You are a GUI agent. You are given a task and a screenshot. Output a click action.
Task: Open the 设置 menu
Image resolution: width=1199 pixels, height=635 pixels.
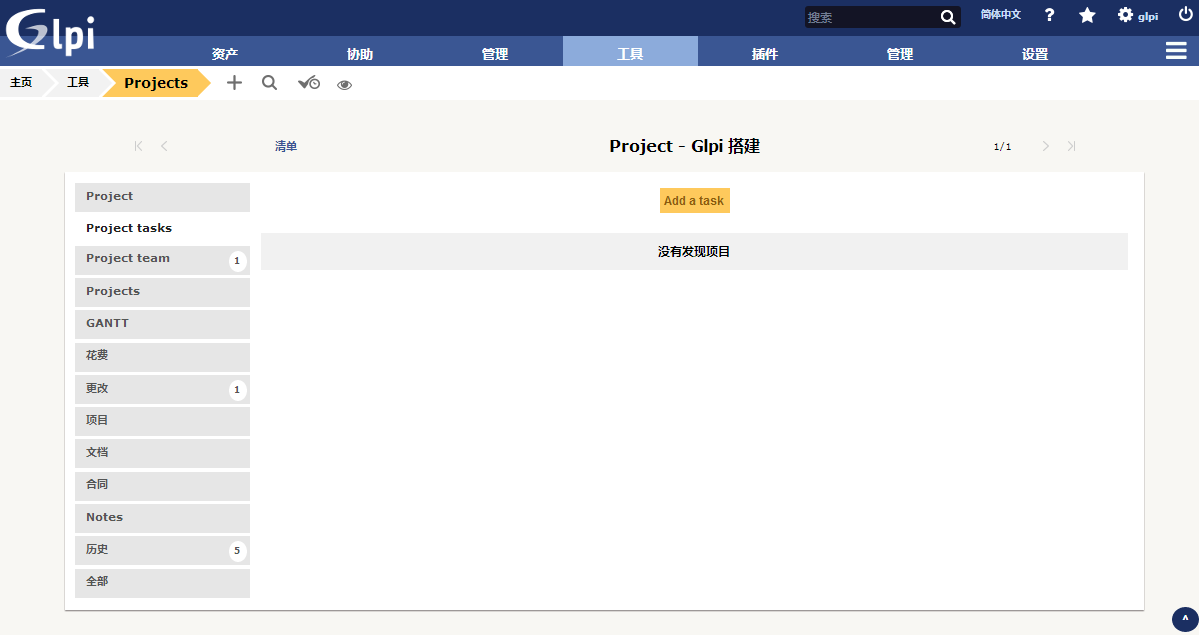point(1035,54)
